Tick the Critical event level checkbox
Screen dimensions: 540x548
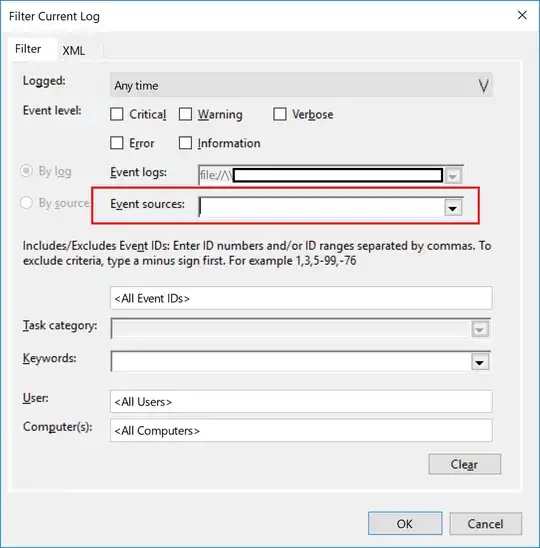[117, 114]
